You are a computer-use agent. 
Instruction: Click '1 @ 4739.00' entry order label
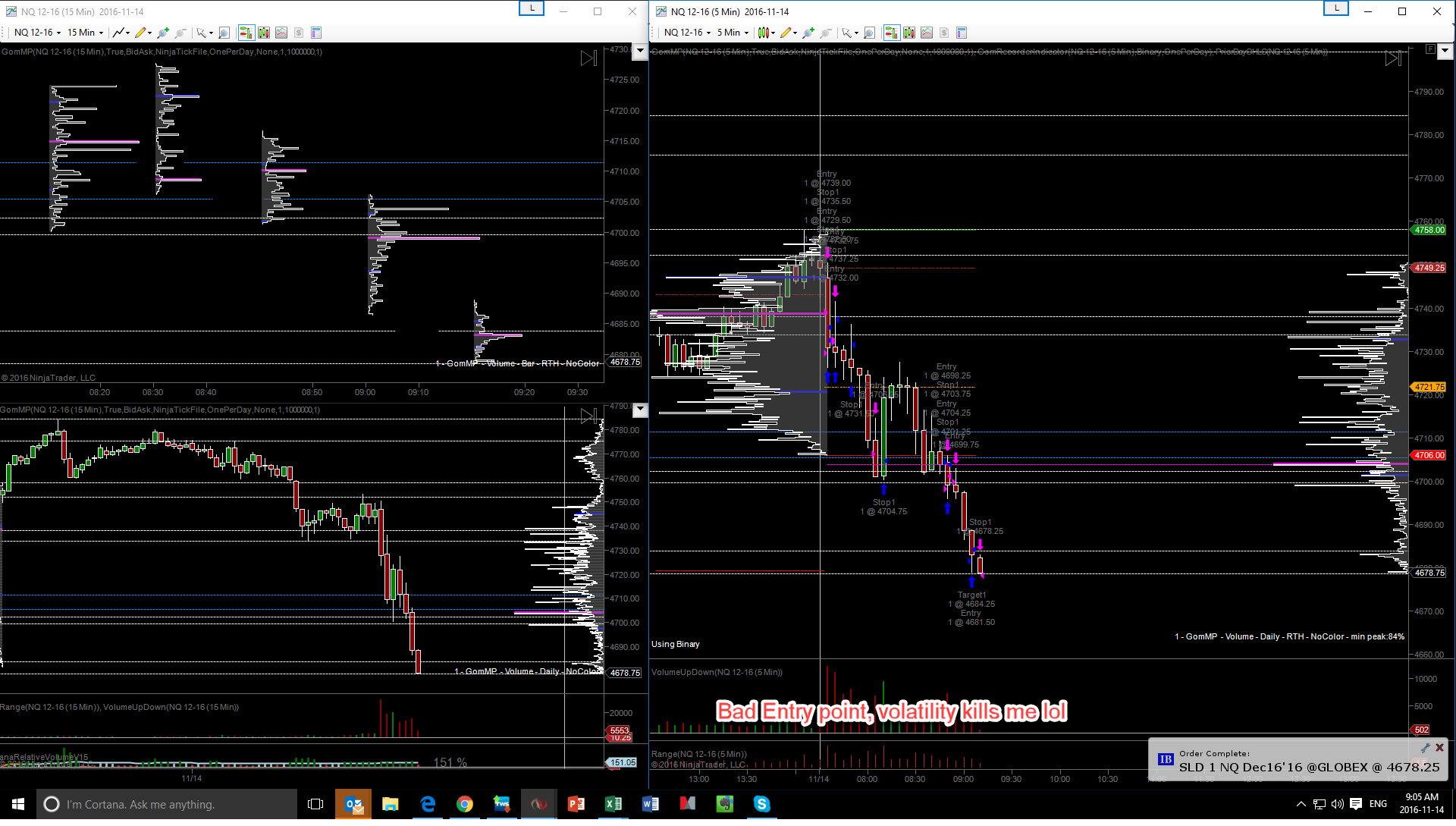(827, 183)
